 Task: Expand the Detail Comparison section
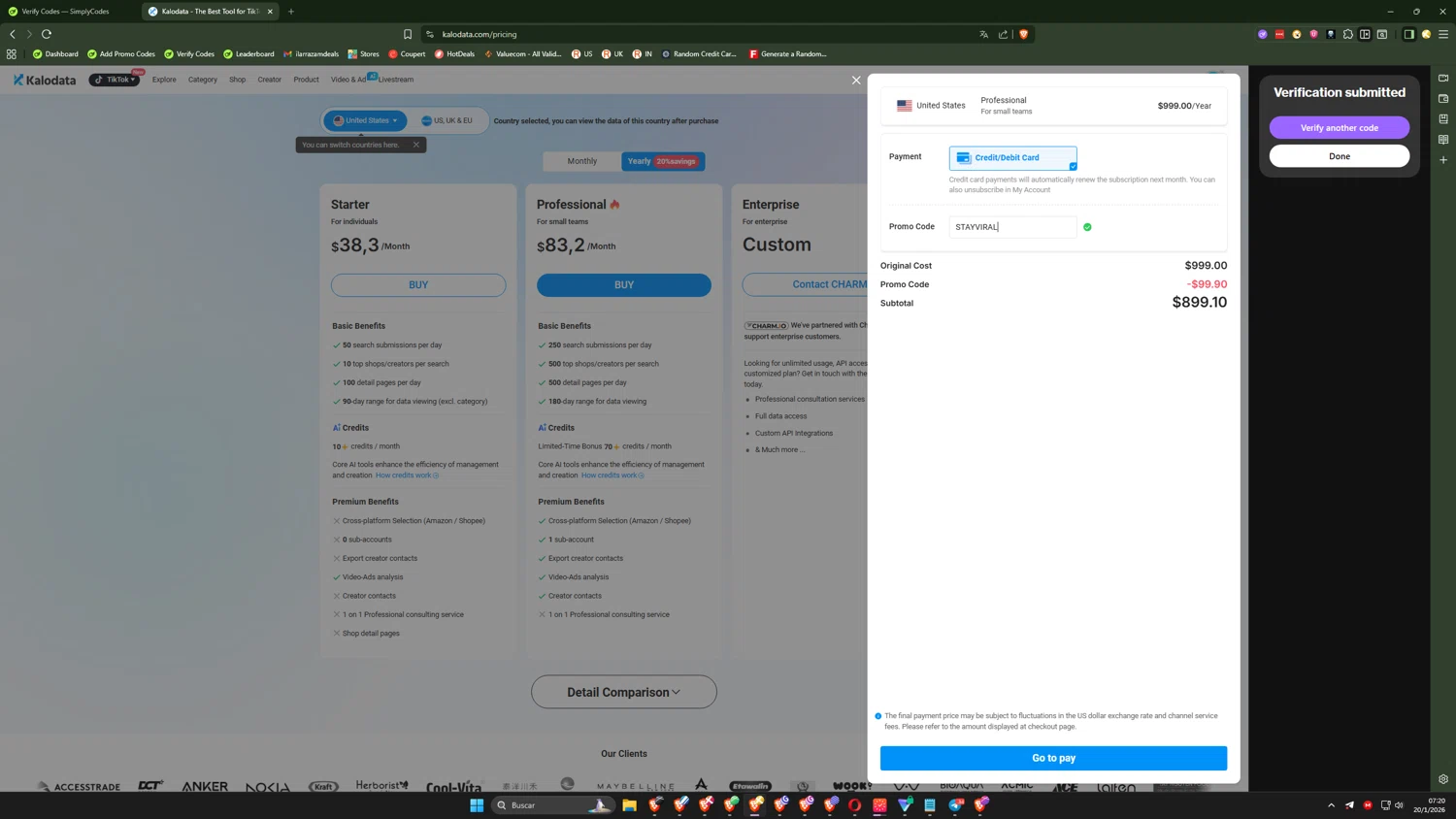coord(624,692)
